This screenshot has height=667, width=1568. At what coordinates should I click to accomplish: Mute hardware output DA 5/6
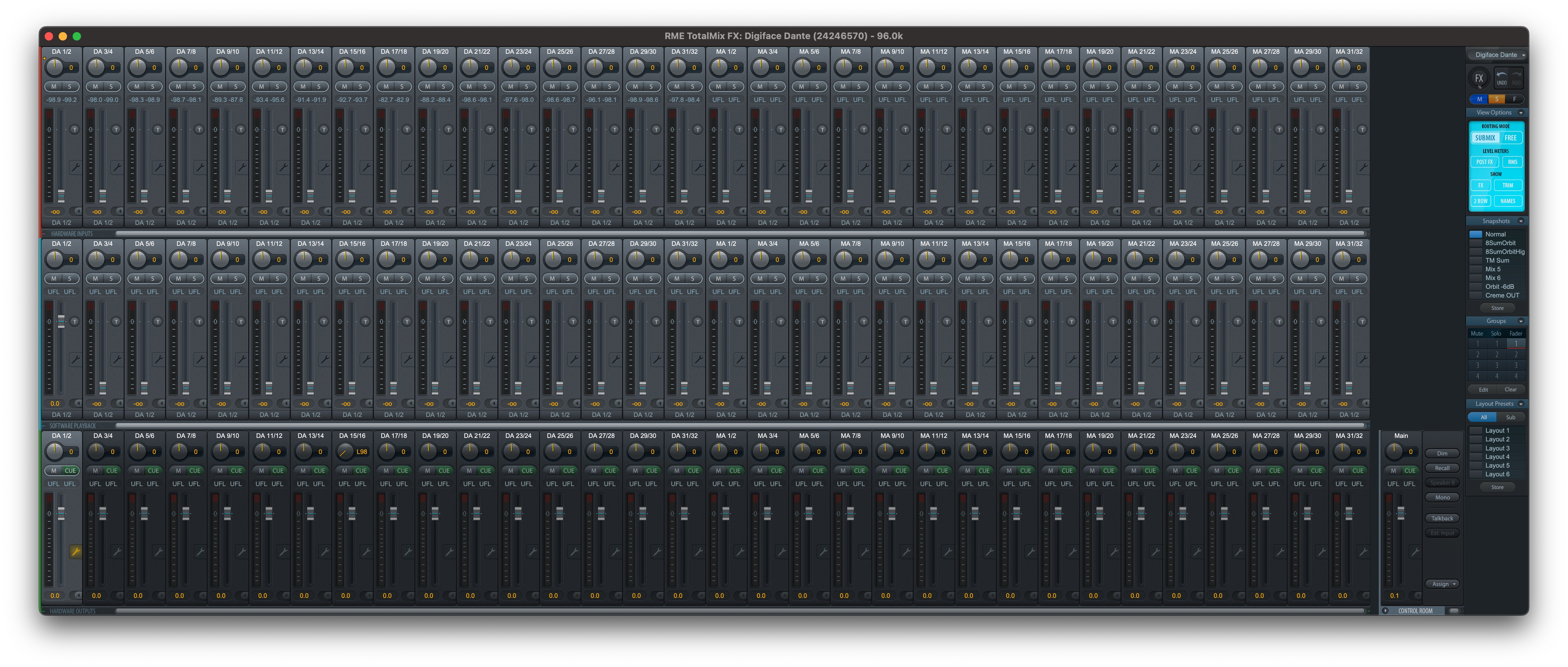(x=136, y=470)
